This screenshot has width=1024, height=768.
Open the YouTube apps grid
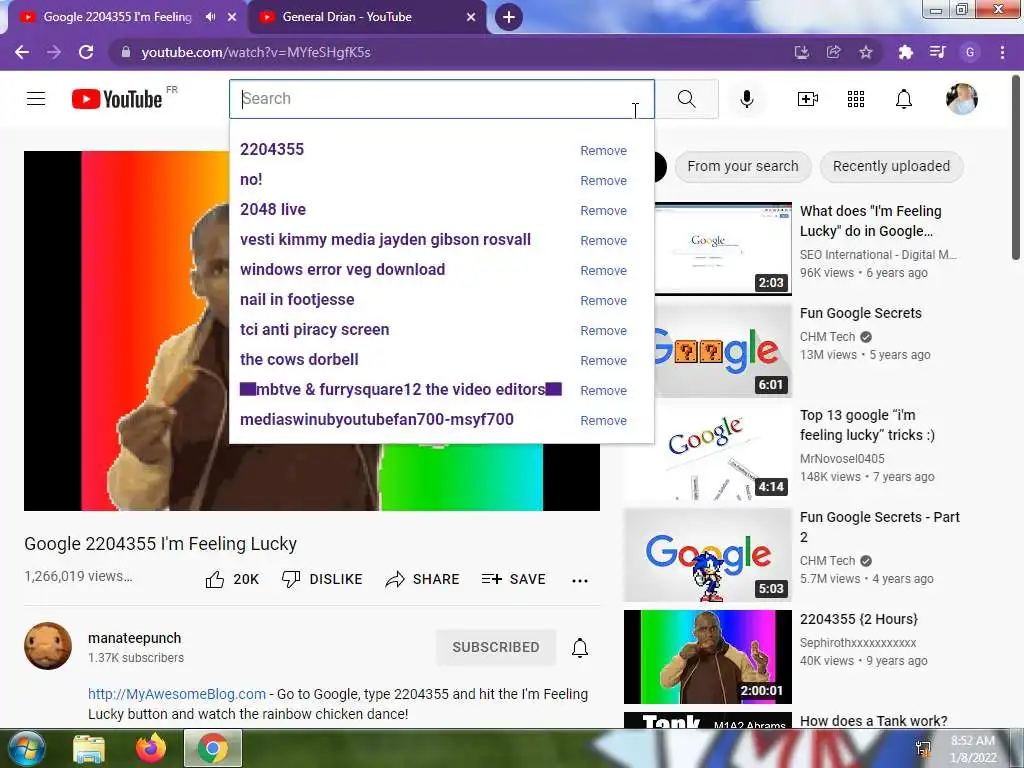click(856, 99)
